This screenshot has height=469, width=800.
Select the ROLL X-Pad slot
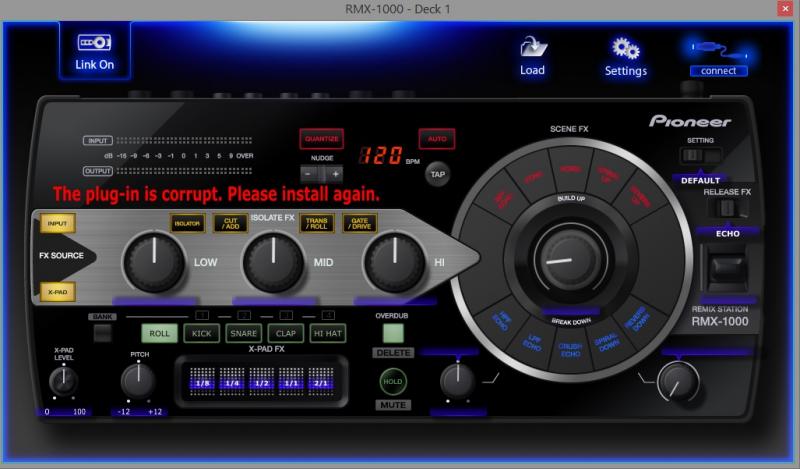click(x=159, y=333)
